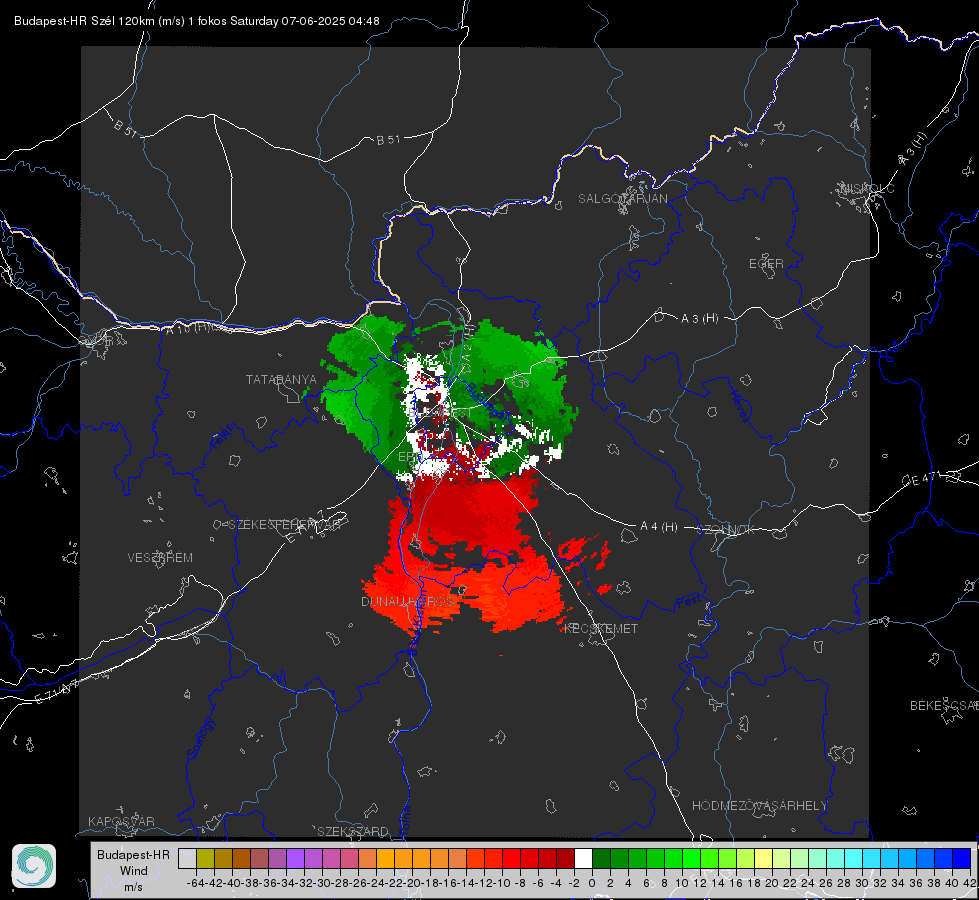Click the -64 legend tick value
The image size is (979, 900).
(x=195, y=883)
